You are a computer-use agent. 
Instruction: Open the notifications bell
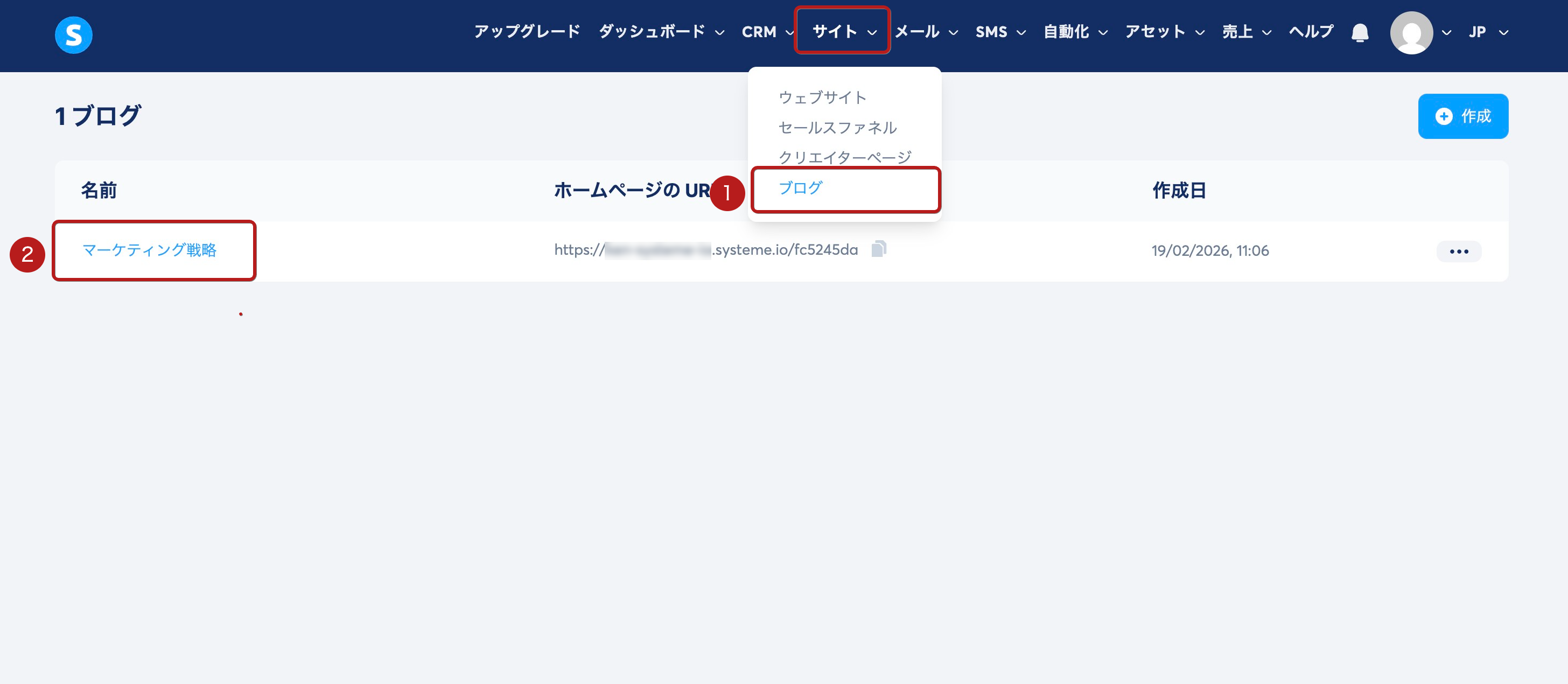point(1359,32)
